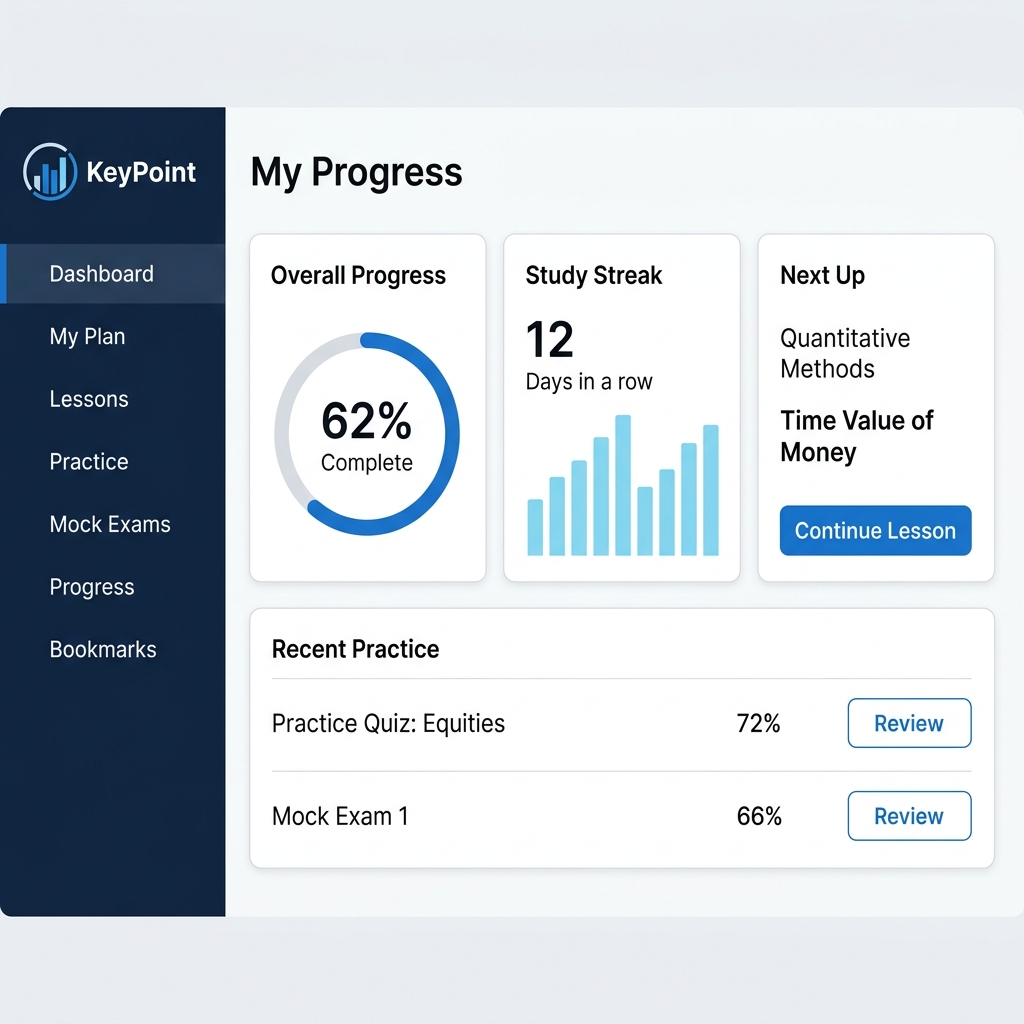
Task: Click the Days in a row label
Action: 589,381
